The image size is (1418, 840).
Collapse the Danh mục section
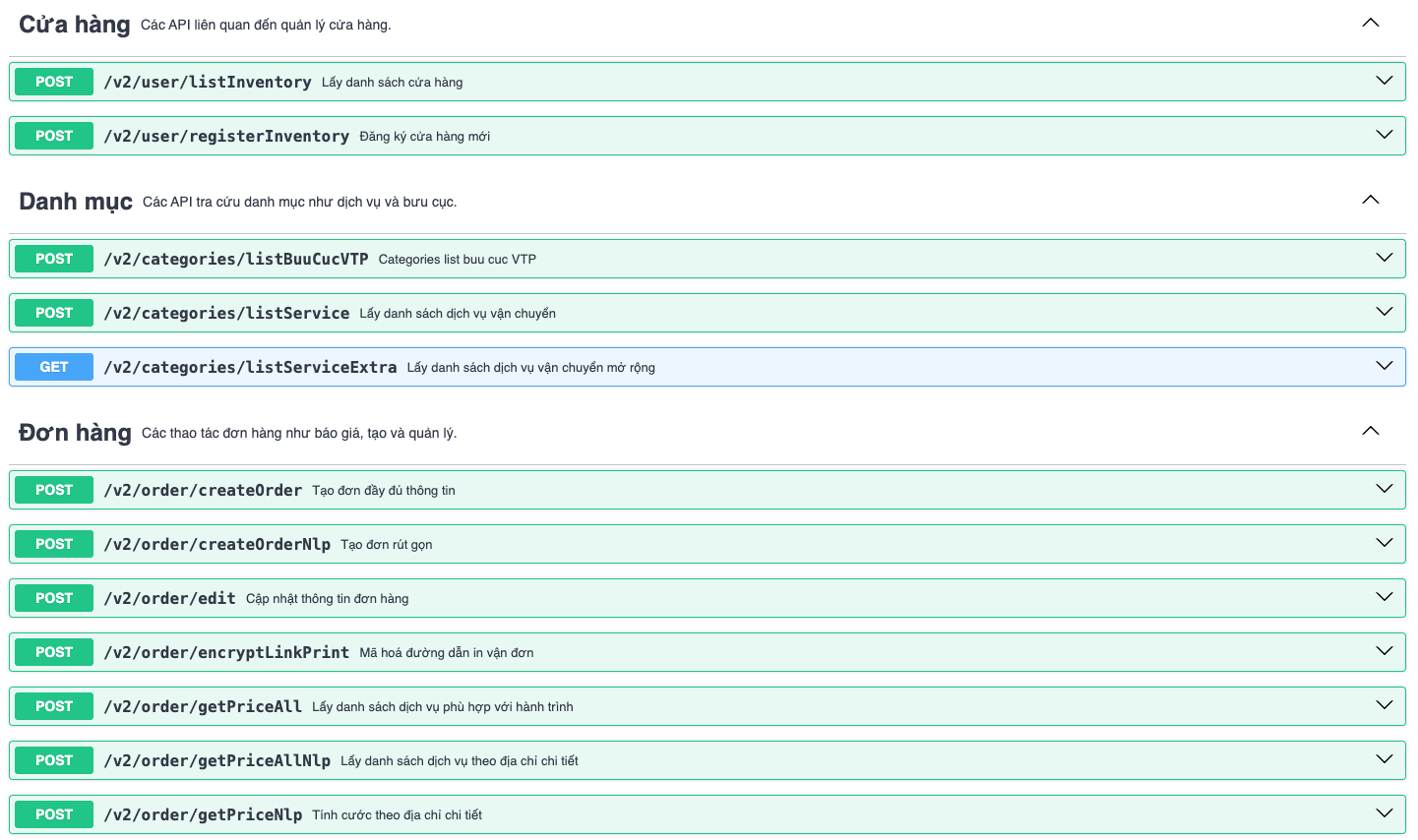coord(1371,199)
